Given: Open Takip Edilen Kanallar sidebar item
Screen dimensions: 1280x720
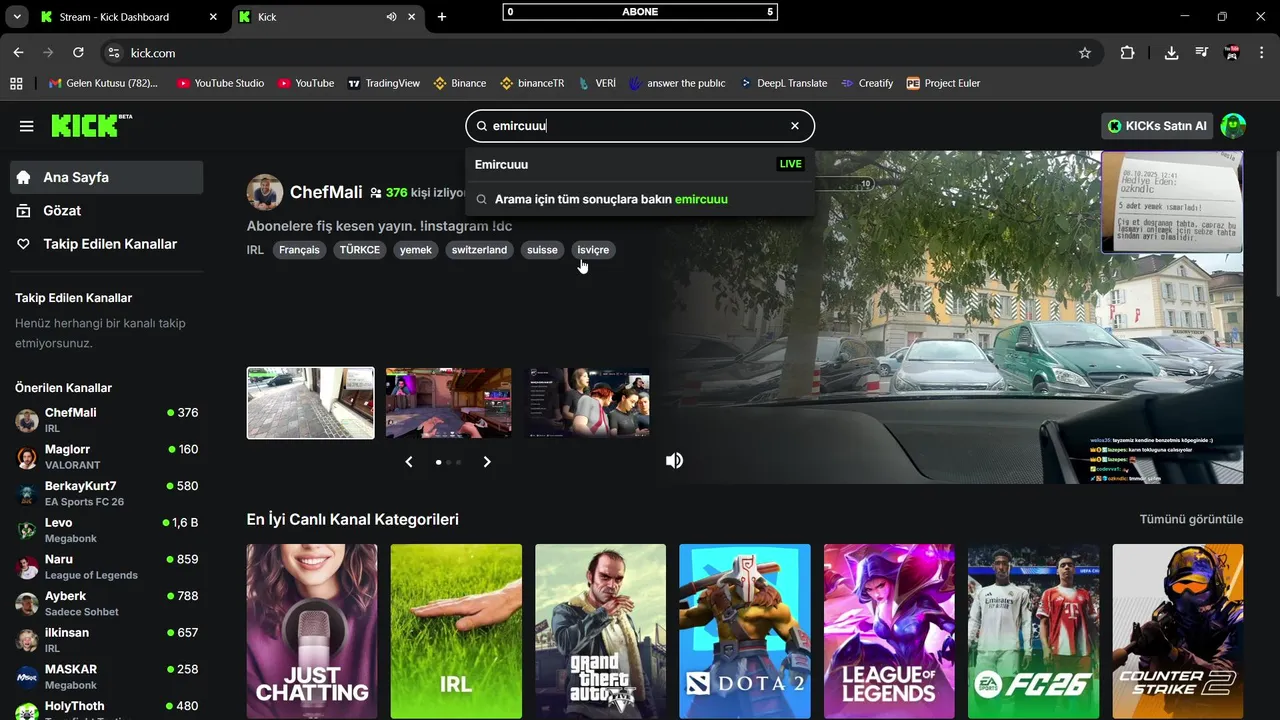Looking at the screenshot, I should click(x=106, y=244).
